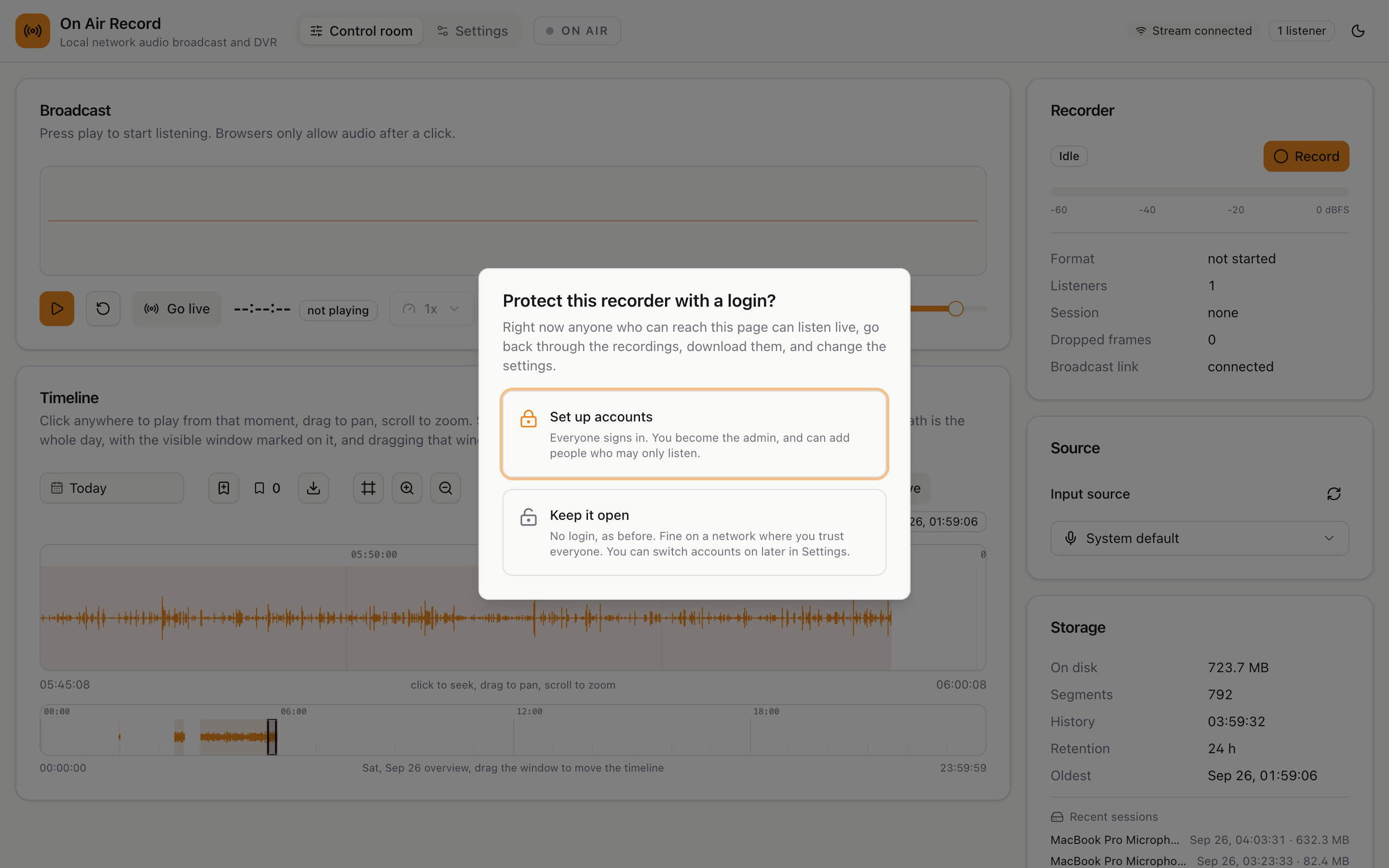Click the not playing status badge
Image resolution: width=1389 pixels, height=868 pixels.
coord(338,310)
